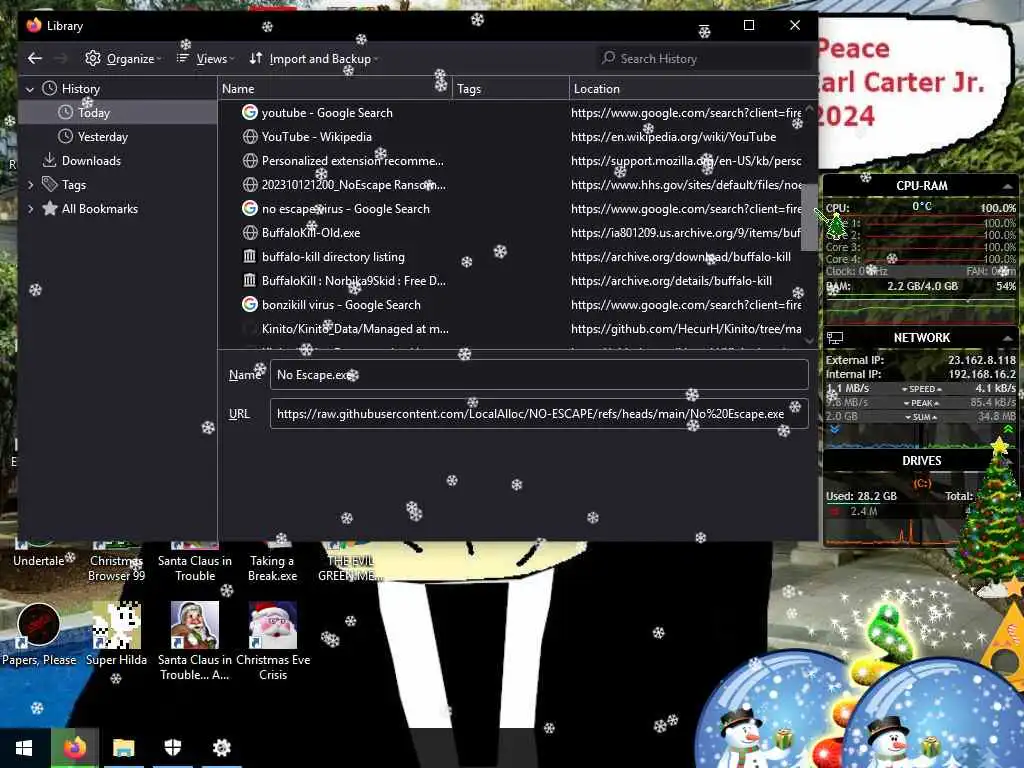Toggle PEAK section in Network widget
The height and width of the screenshot is (768, 1024).
click(922, 403)
